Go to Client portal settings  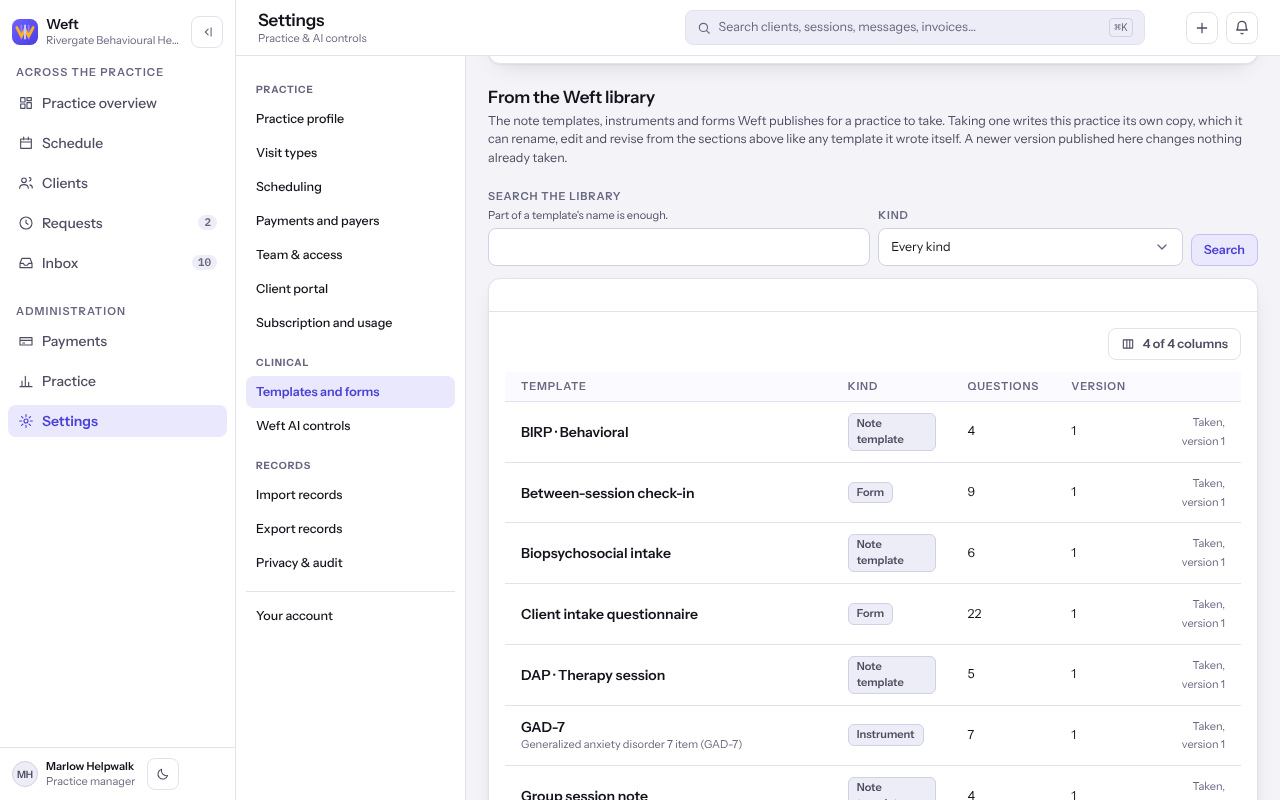pos(350,289)
